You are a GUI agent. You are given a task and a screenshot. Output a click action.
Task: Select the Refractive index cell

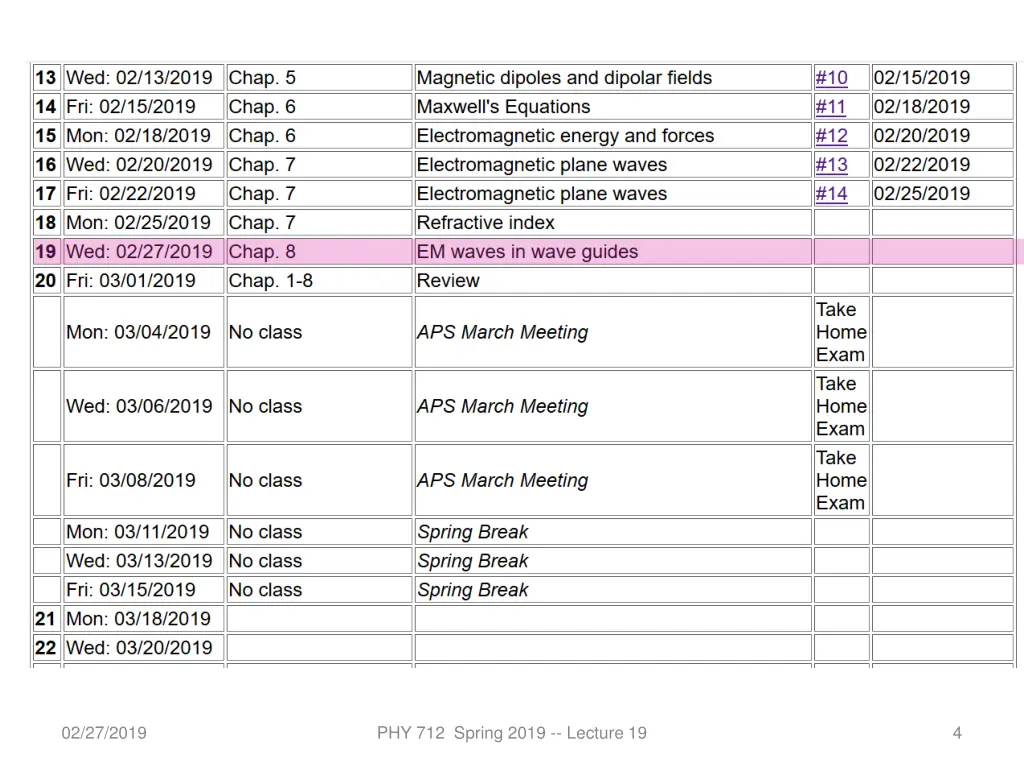(613, 223)
